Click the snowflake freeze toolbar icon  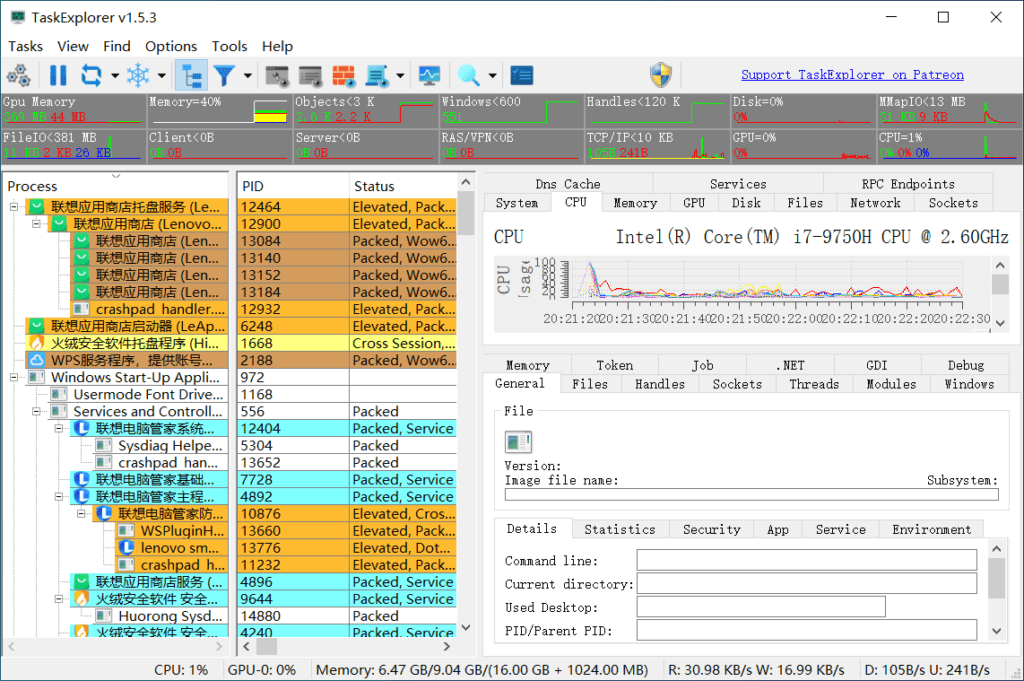point(138,76)
